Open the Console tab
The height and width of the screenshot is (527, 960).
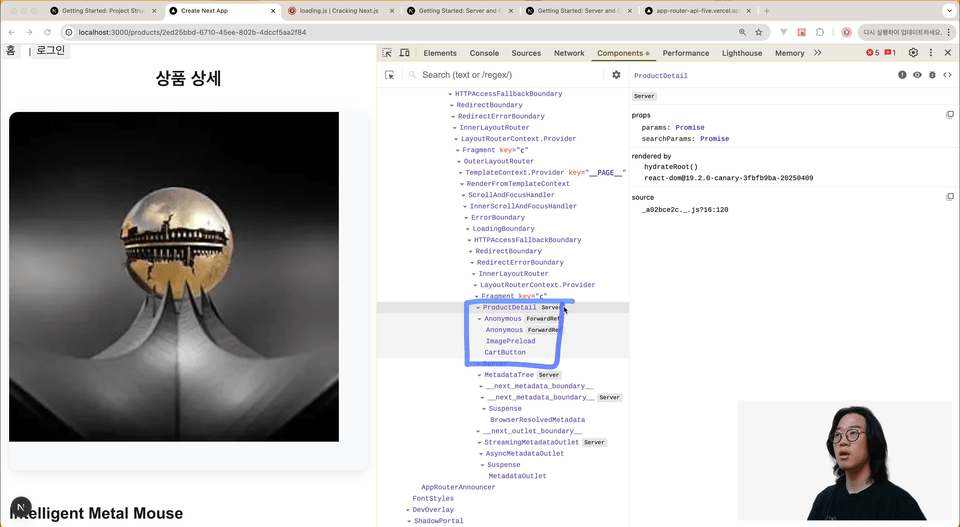point(484,53)
